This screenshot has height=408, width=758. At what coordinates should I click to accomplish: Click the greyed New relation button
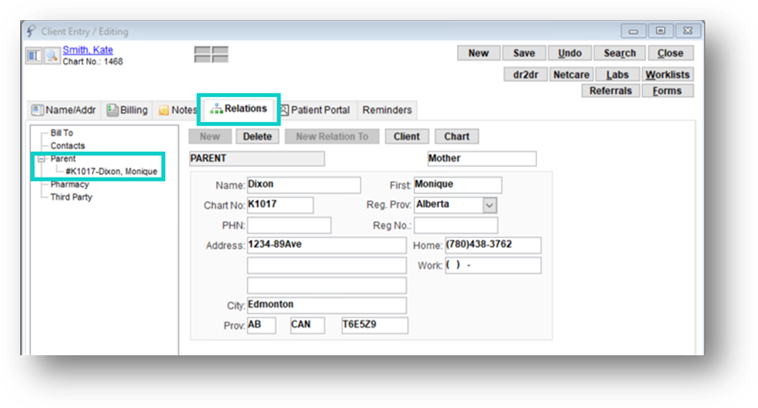tap(210, 137)
